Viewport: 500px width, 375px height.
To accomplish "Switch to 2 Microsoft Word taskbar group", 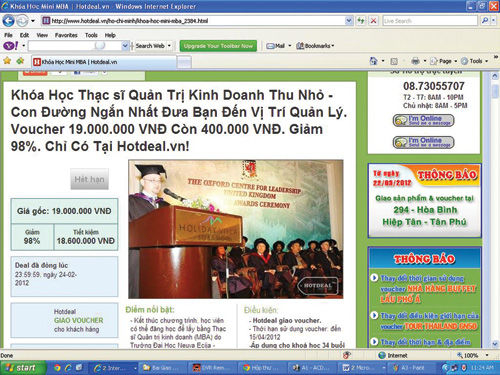I will point(363,368).
